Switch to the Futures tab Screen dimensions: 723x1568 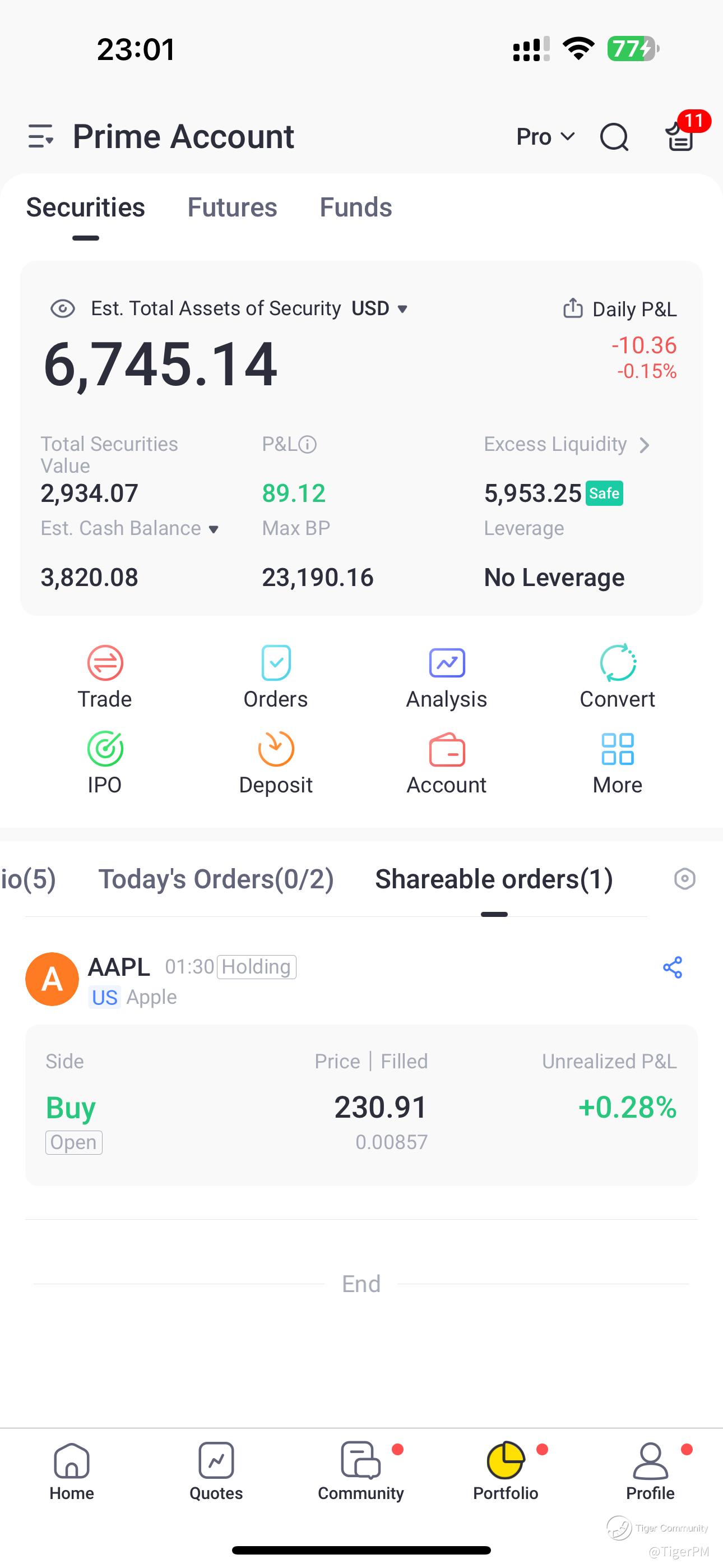click(232, 207)
